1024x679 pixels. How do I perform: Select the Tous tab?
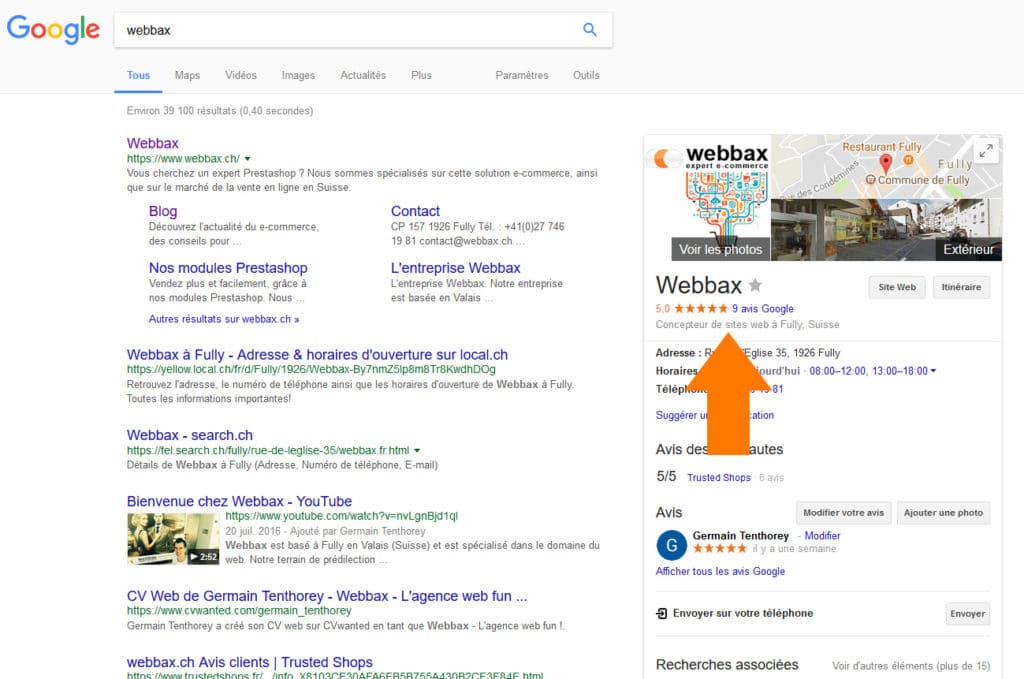(x=138, y=75)
